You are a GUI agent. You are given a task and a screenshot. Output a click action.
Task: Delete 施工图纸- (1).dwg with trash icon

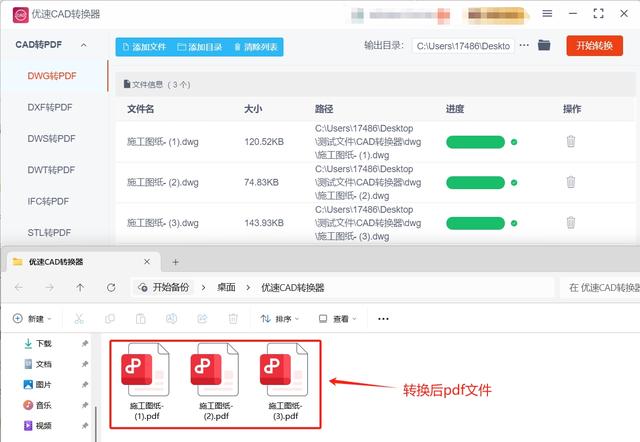pyautogui.click(x=571, y=142)
